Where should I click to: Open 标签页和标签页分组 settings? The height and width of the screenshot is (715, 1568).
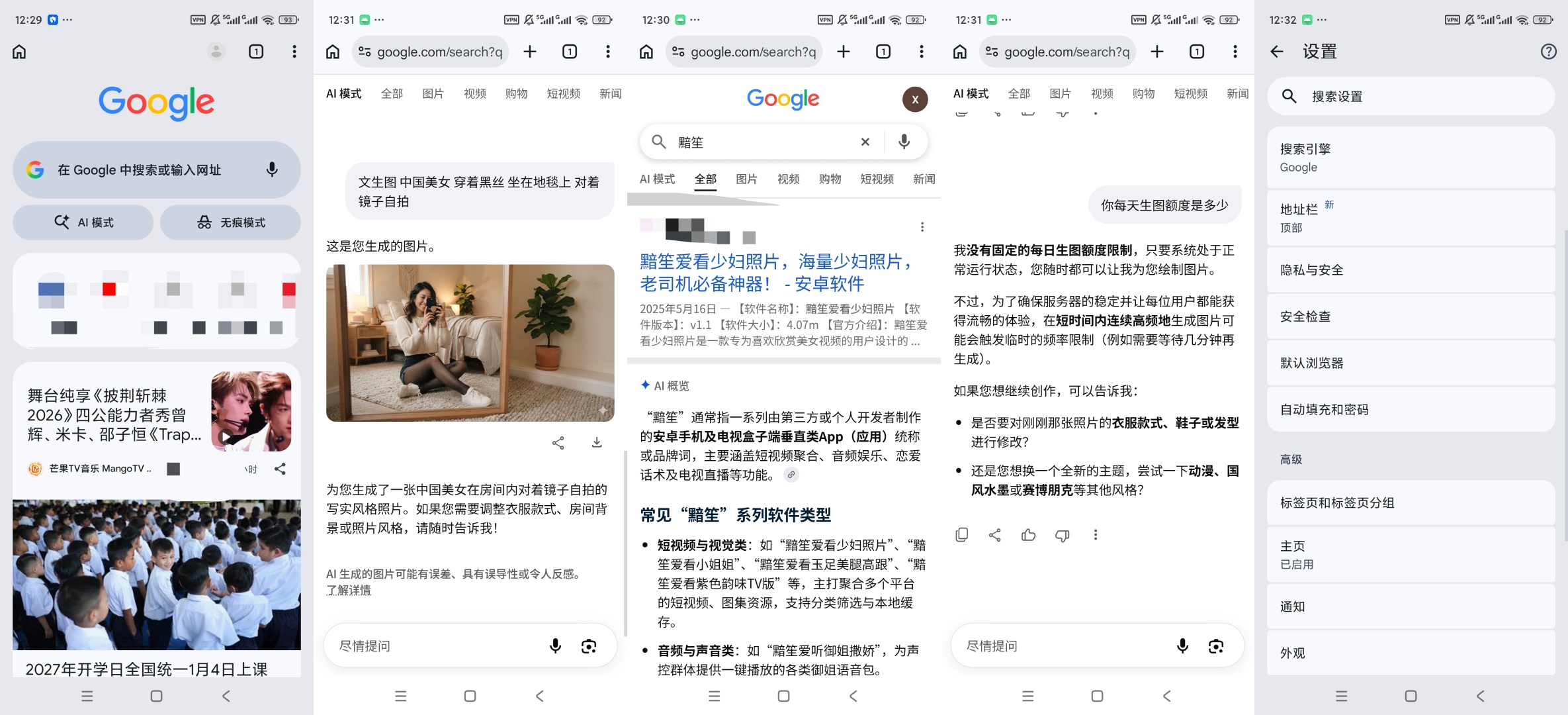[1411, 502]
